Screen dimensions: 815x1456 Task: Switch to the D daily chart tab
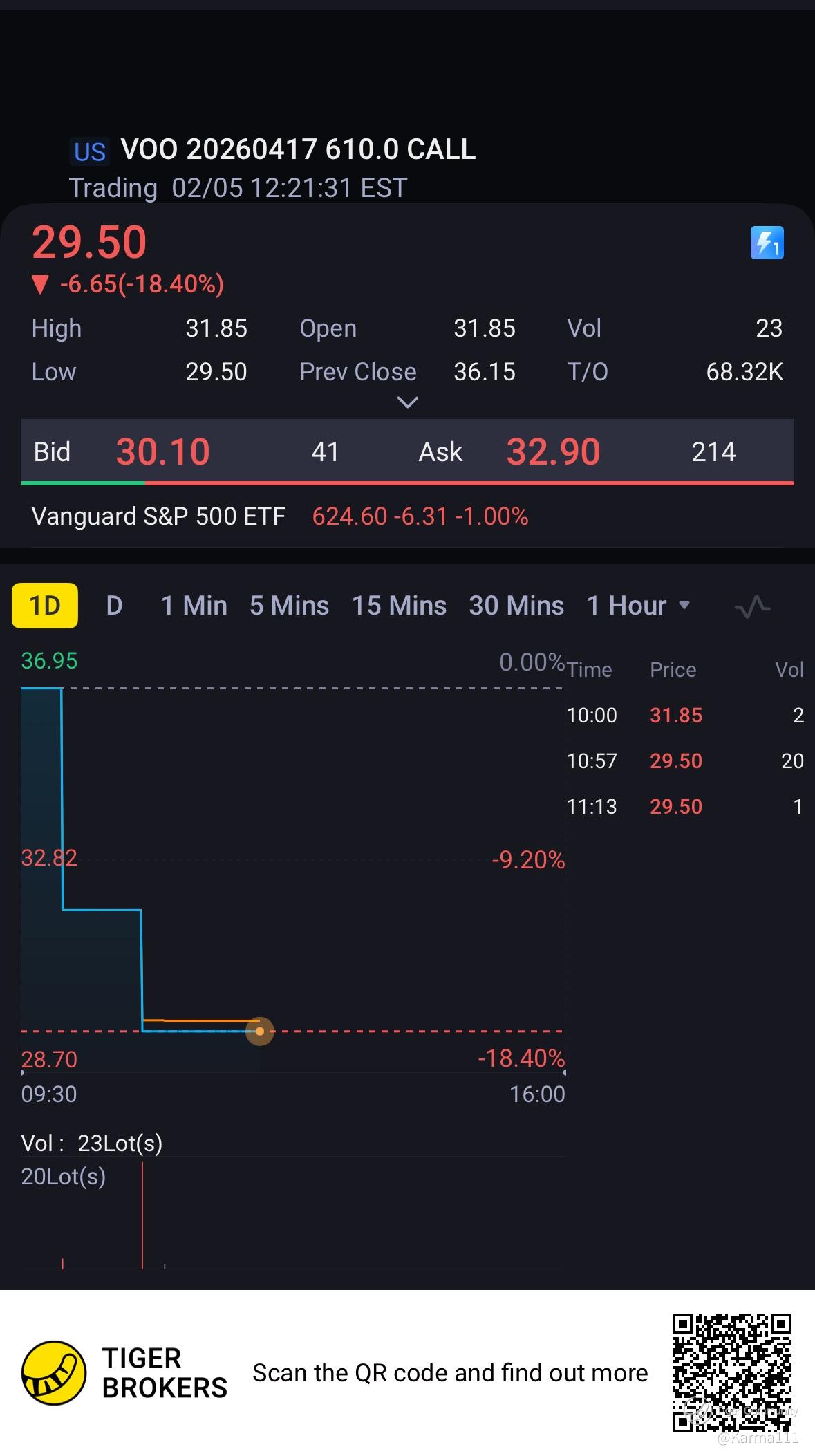(115, 606)
